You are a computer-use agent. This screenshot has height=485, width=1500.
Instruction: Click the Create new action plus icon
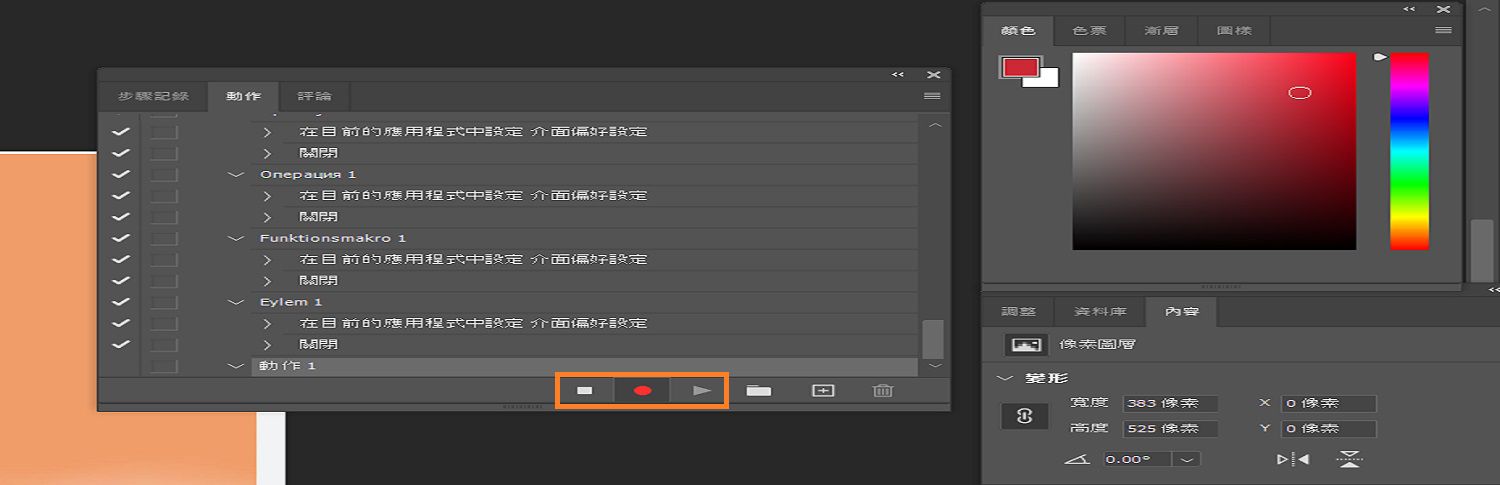point(822,390)
